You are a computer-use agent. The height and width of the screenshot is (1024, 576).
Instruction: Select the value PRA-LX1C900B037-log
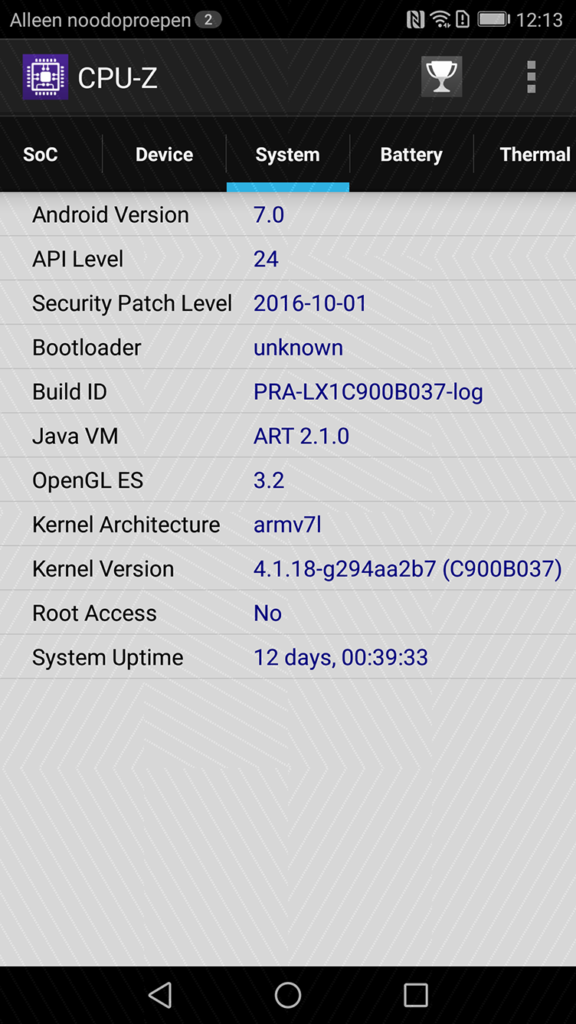click(368, 392)
